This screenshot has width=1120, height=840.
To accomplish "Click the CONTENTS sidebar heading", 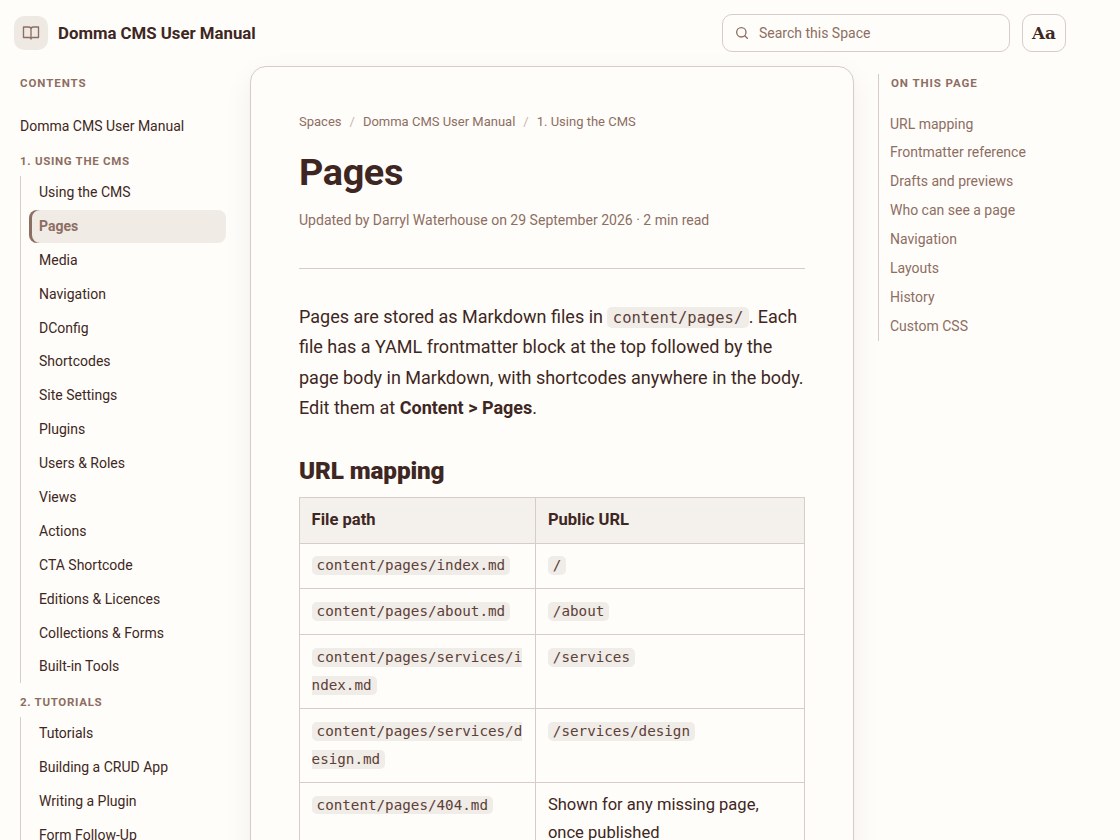I will [53, 83].
